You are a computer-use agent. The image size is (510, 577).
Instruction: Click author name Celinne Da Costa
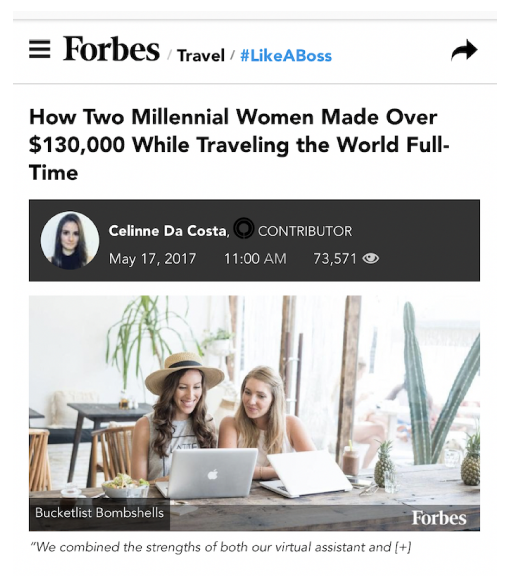pos(168,231)
